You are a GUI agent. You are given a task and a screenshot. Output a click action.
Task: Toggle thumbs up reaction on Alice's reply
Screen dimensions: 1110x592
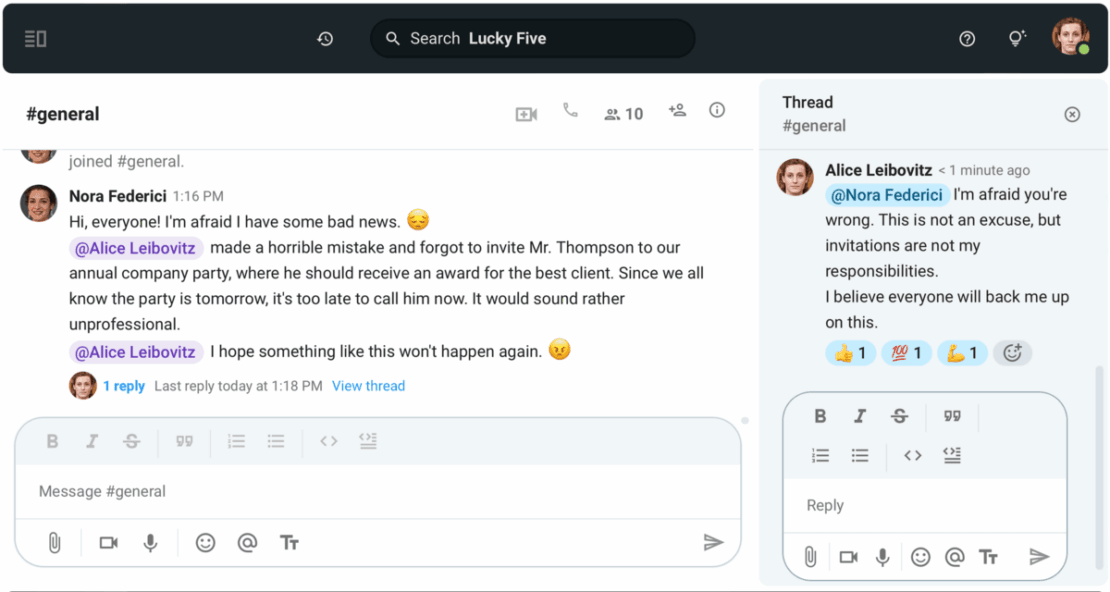(x=850, y=353)
